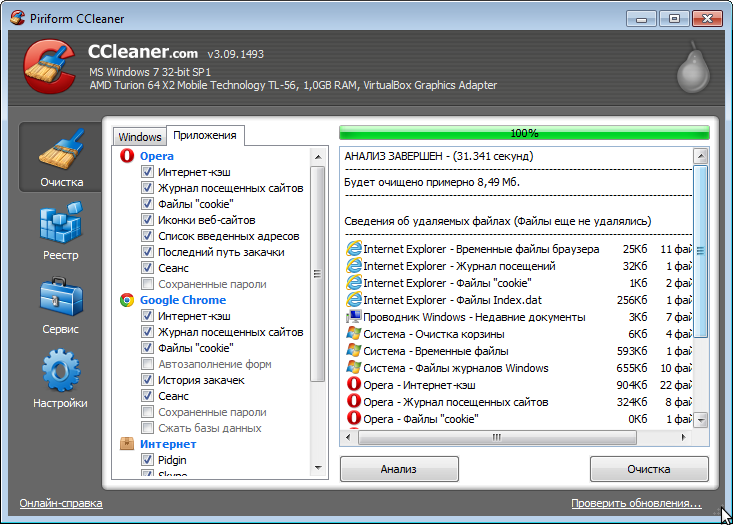Click the results horizontal scroll-left arrow
The width and height of the screenshot is (733, 525).
pos(348,437)
